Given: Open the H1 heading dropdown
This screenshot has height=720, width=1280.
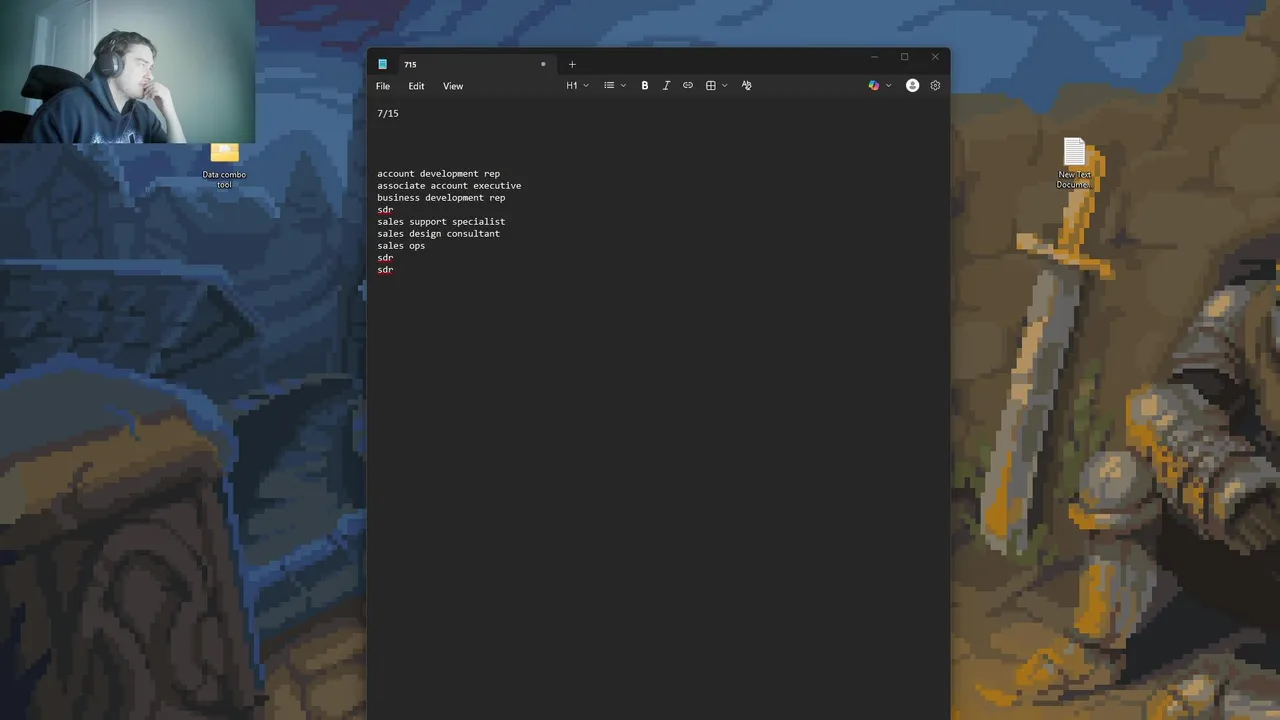Looking at the screenshot, I should click(x=577, y=86).
